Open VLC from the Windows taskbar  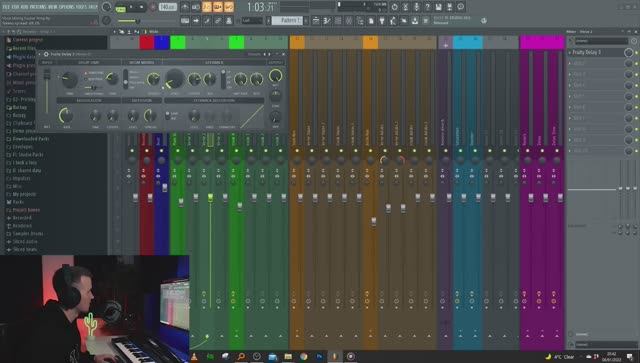pos(195,356)
